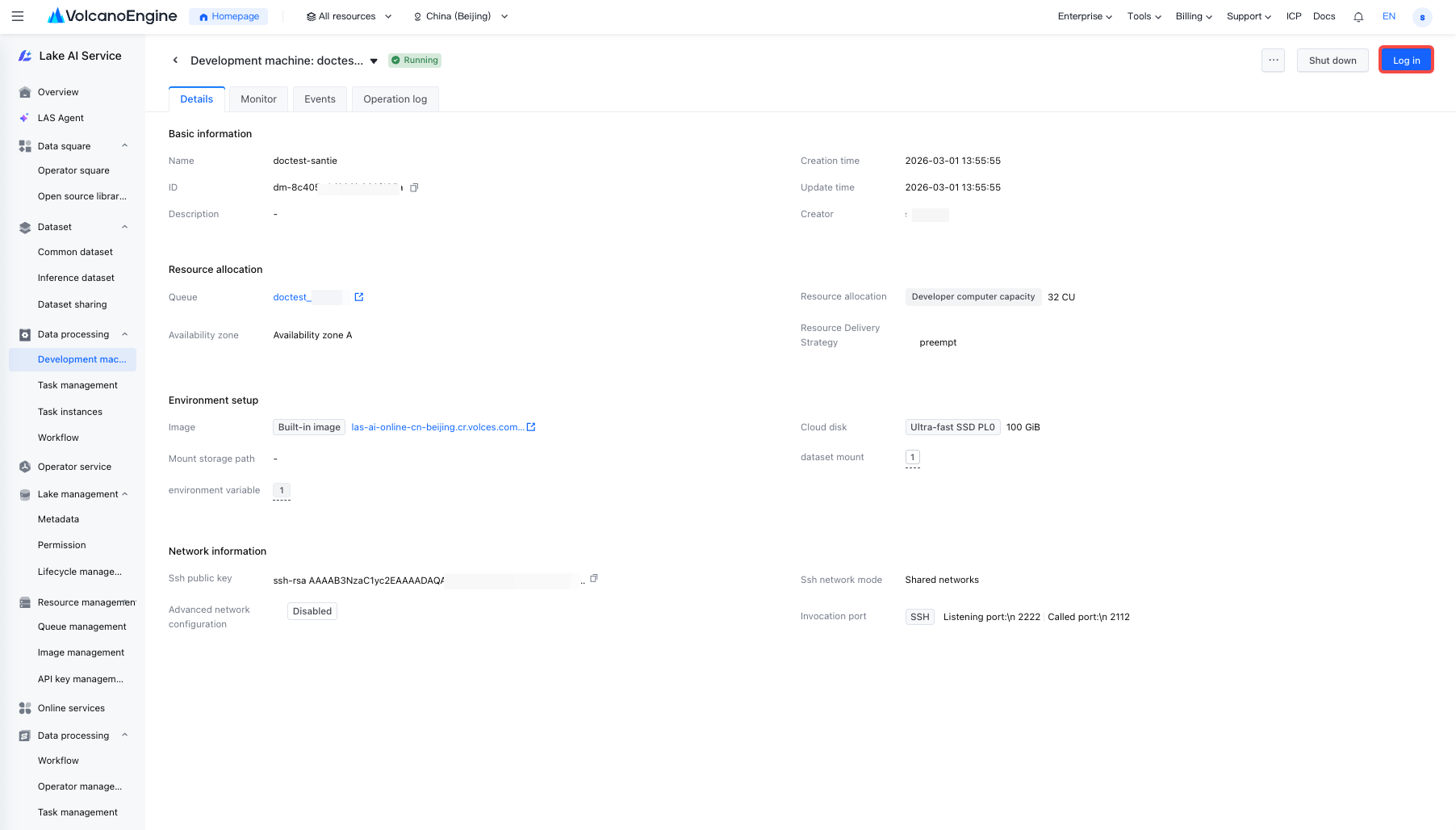Image resolution: width=1456 pixels, height=830 pixels.
Task: Open the hamburger navigation menu
Action: pyautogui.click(x=18, y=16)
